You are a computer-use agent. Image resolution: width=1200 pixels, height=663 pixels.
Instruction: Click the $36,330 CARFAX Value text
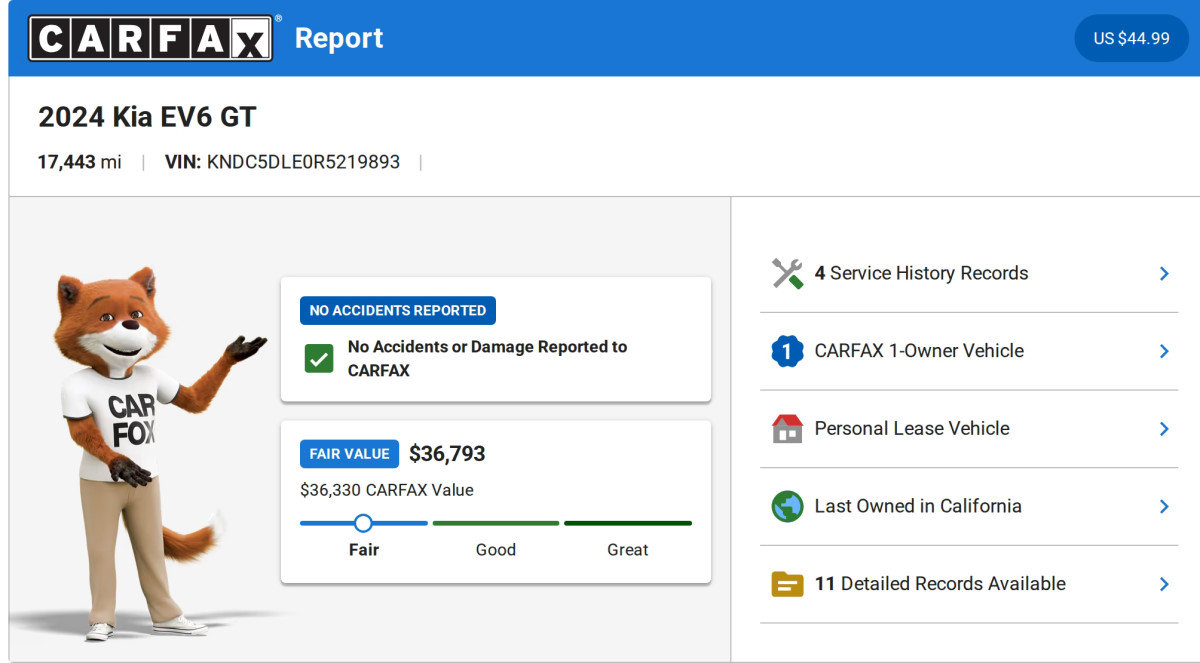(x=387, y=490)
